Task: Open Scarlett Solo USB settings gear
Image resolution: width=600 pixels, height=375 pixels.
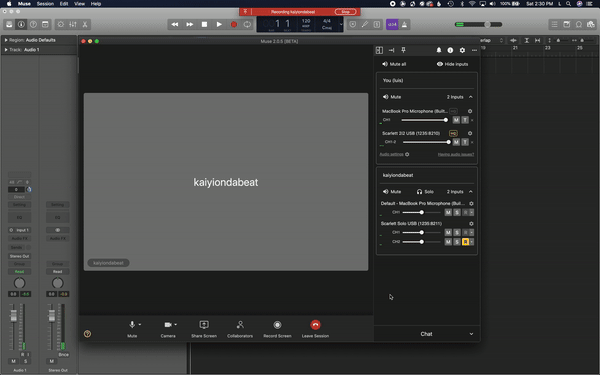Action: 471,223
